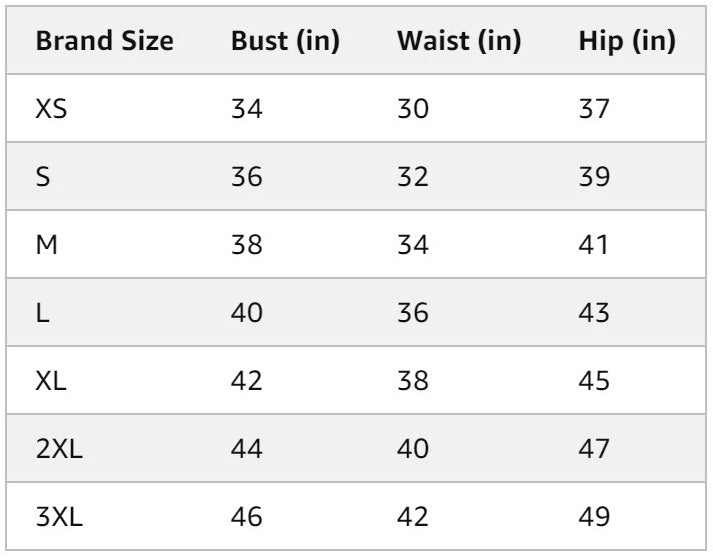Click the hip value 49 for 3XL

click(594, 517)
